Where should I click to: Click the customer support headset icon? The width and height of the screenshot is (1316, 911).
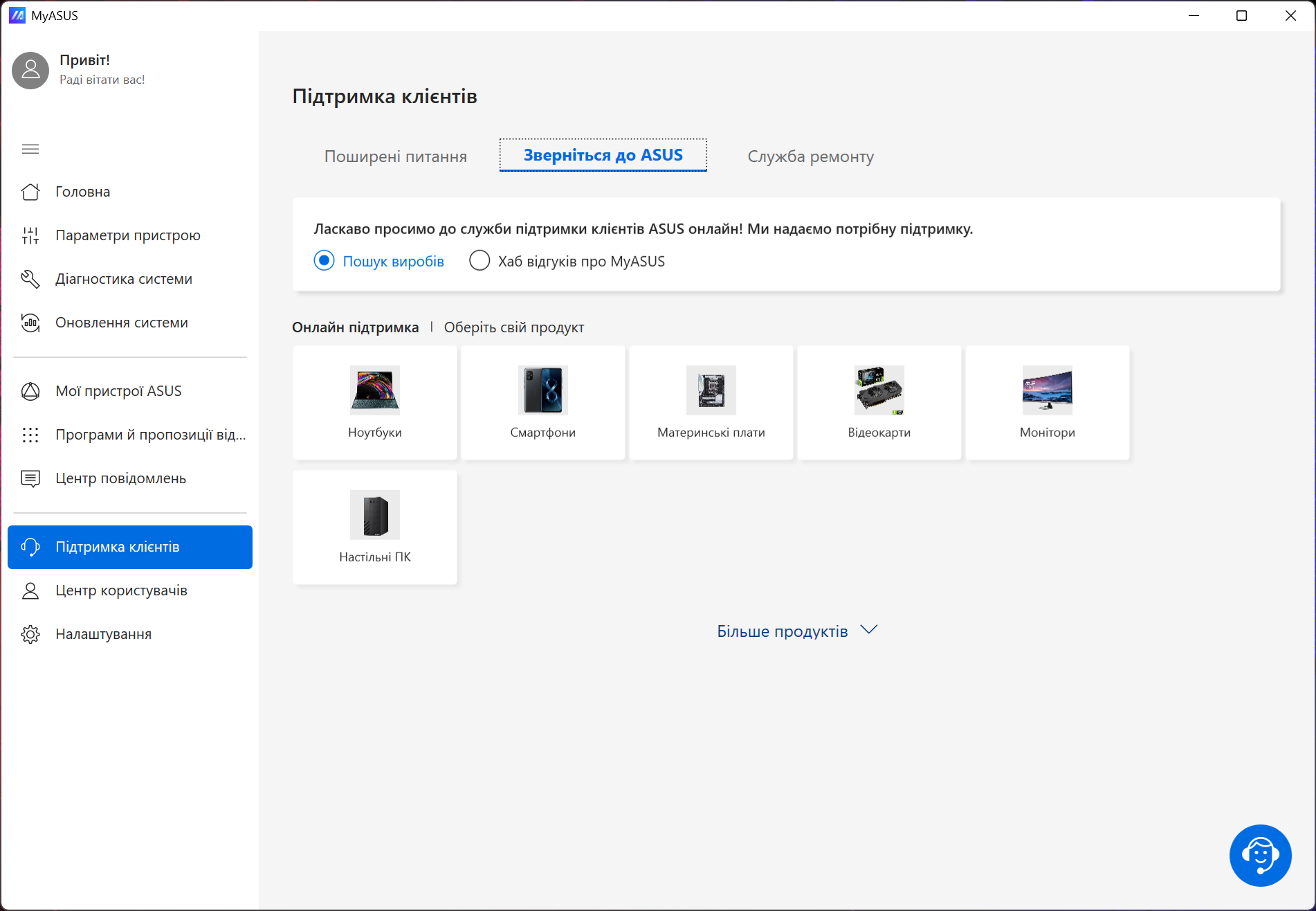point(30,547)
